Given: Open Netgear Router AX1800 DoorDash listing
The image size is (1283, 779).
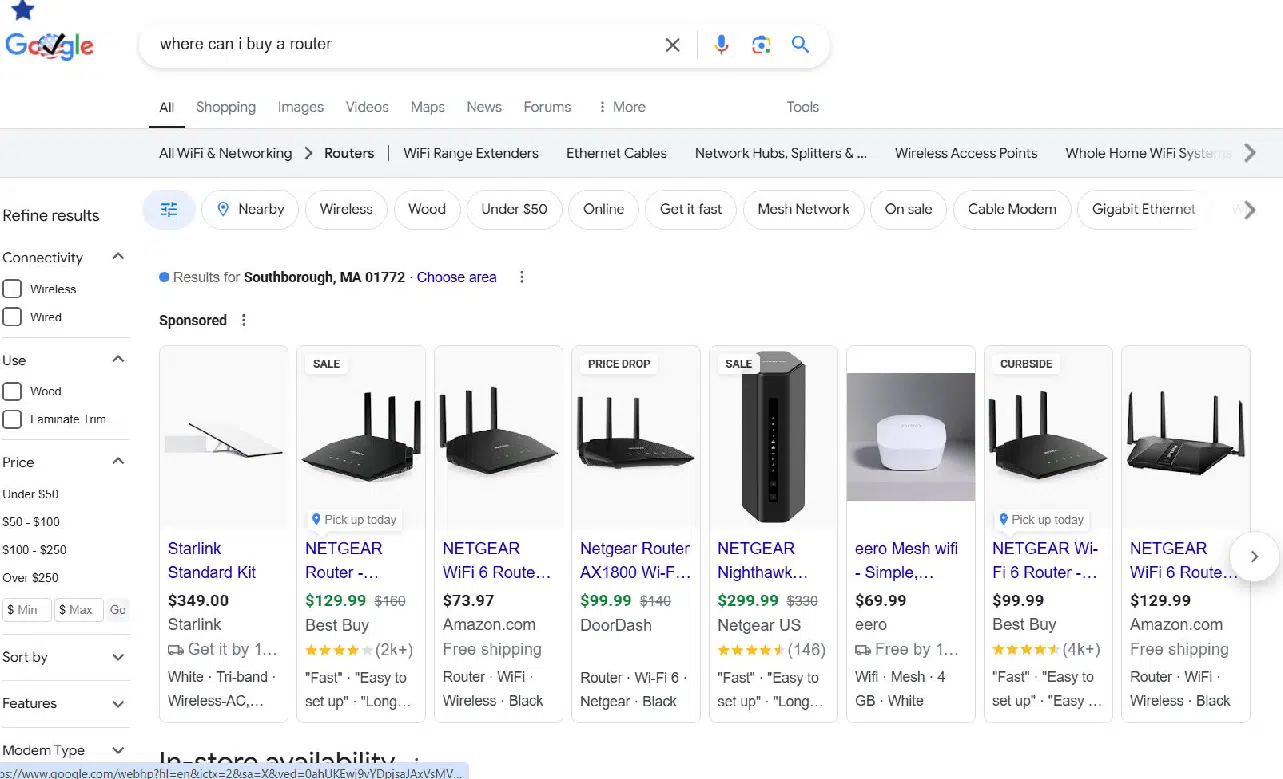Looking at the screenshot, I should (x=635, y=560).
